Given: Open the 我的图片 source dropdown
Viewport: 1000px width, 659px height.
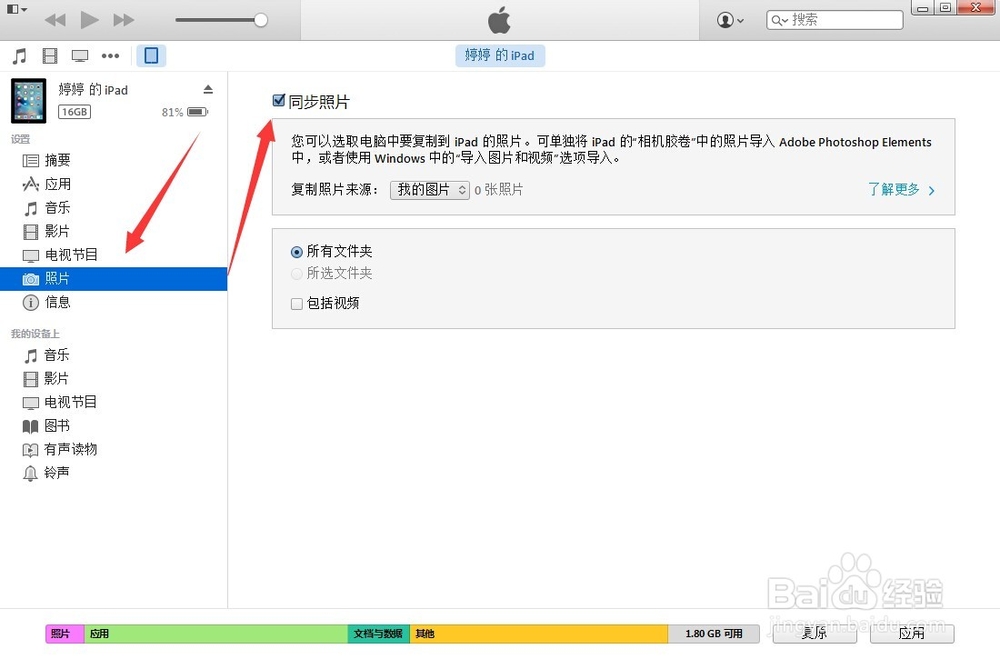Looking at the screenshot, I should point(429,189).
